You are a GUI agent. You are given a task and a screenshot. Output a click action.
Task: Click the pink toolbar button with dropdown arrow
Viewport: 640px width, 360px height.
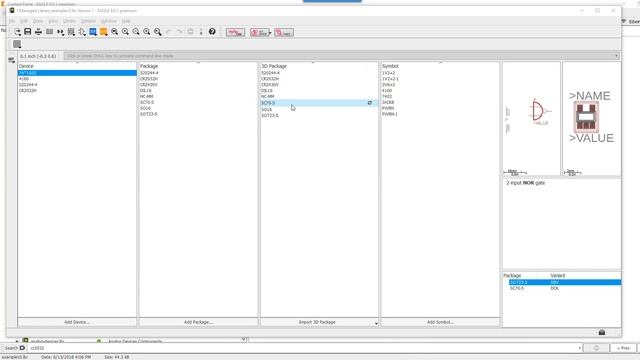(259, 32)
